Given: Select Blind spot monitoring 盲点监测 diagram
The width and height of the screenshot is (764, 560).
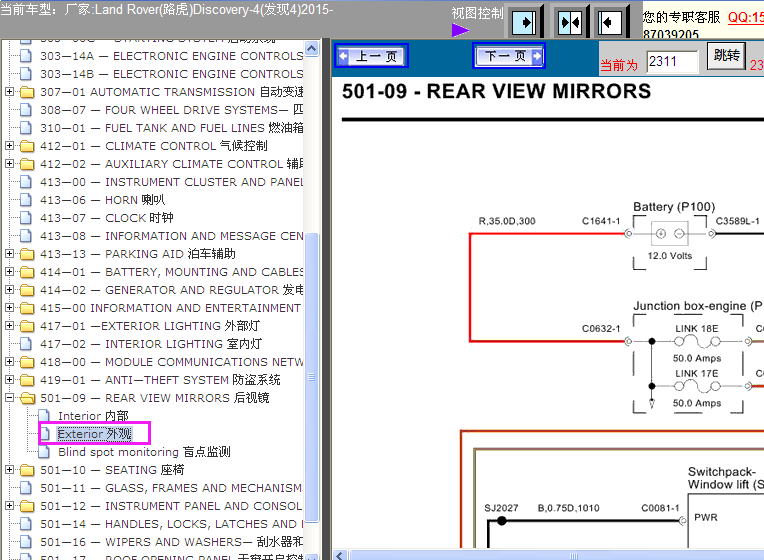Looking at the screenshot, I should [x=144, y=452].
